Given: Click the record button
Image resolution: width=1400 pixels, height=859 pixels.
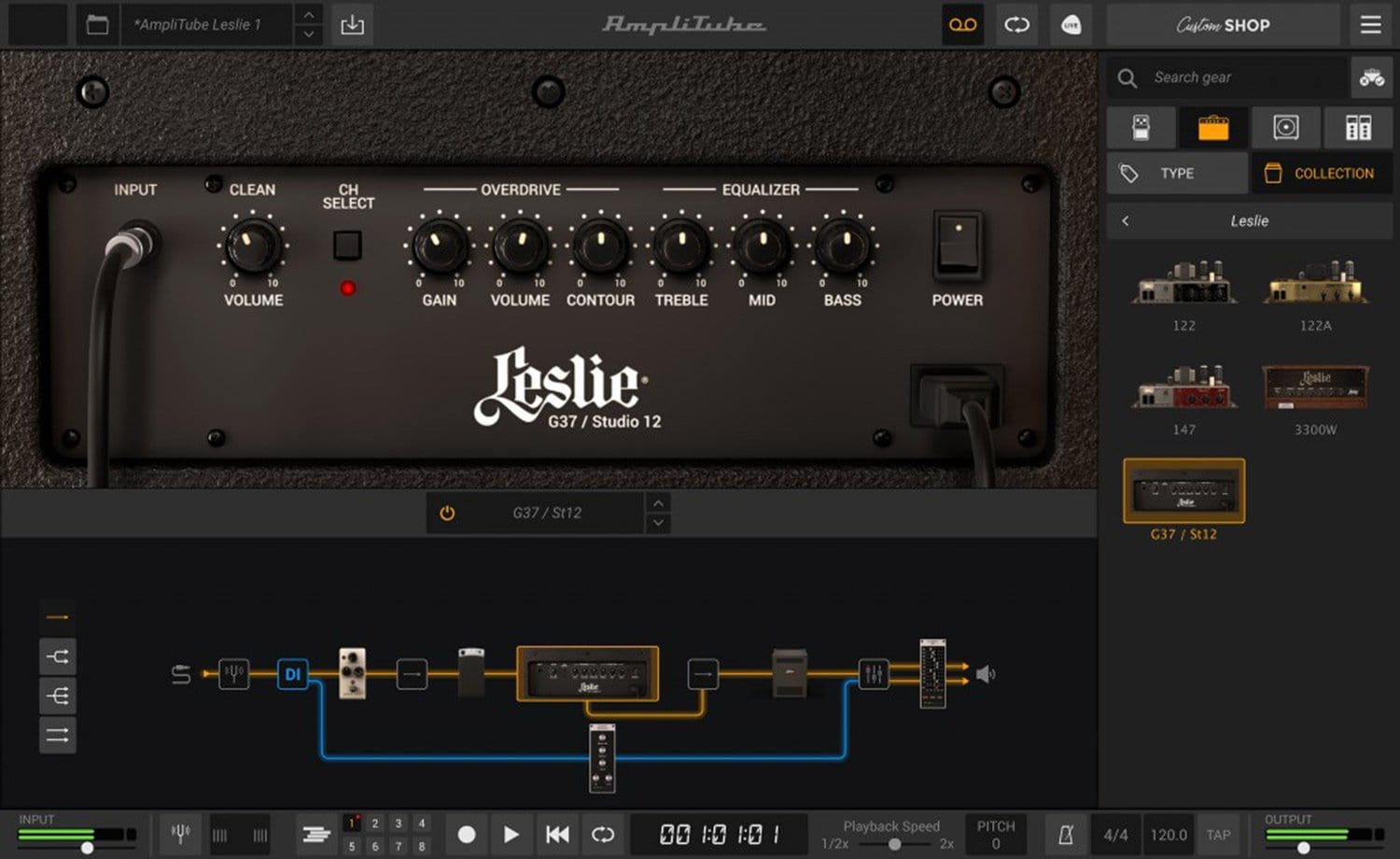Looking at the screenshot, I should point(467,835).
